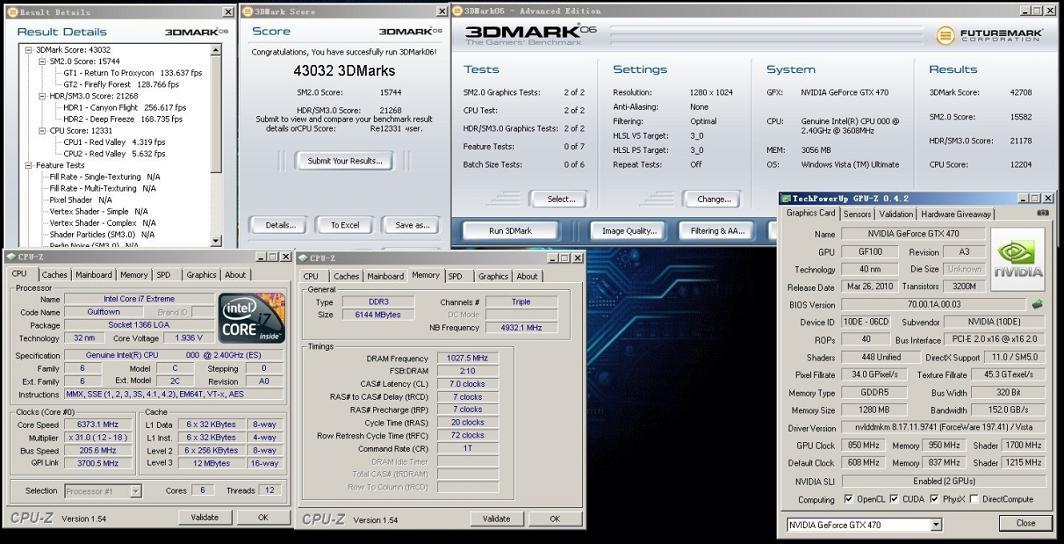Click OK in the CPU-Z Memory window
Screen dimensions: 1064x544
click(555, 518)
